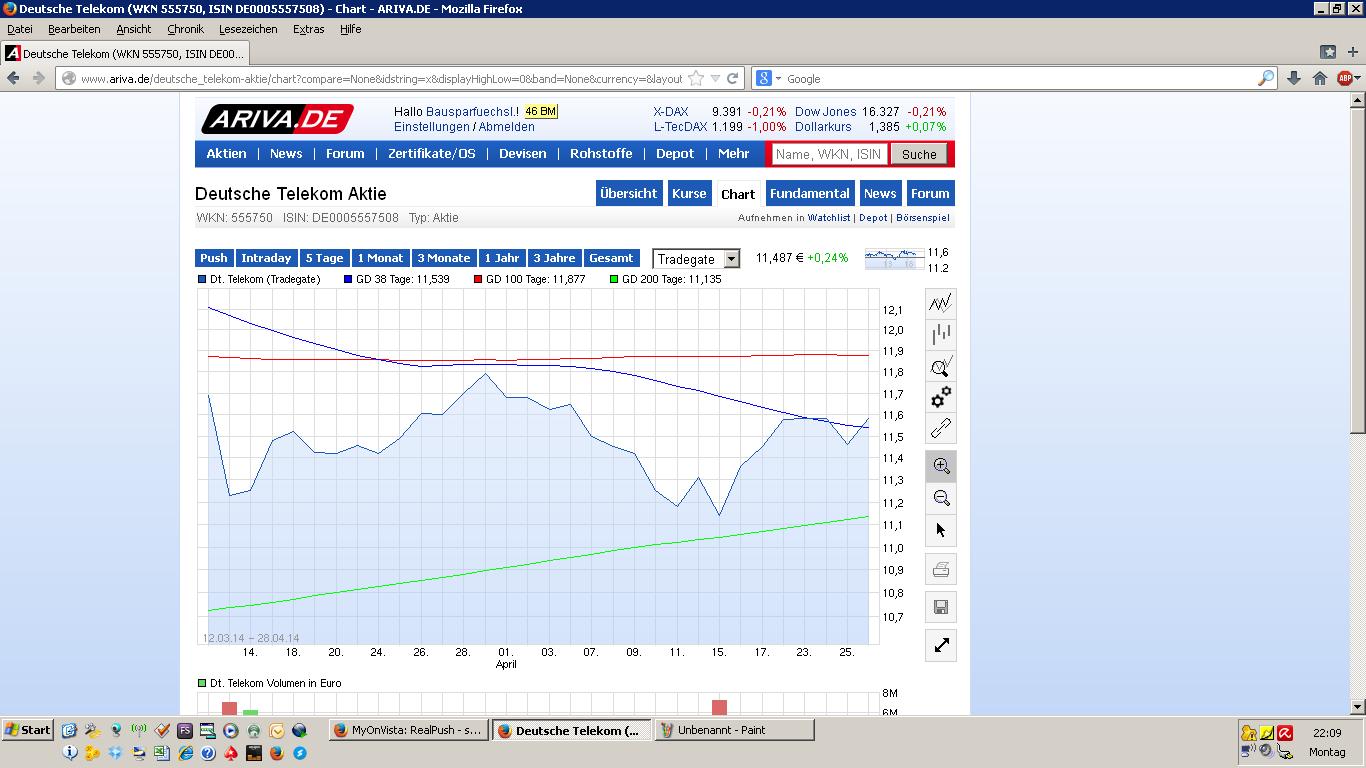The image size is (1366, 768).
Task: Print the chart using printer icon
Action: pos(940,570)
